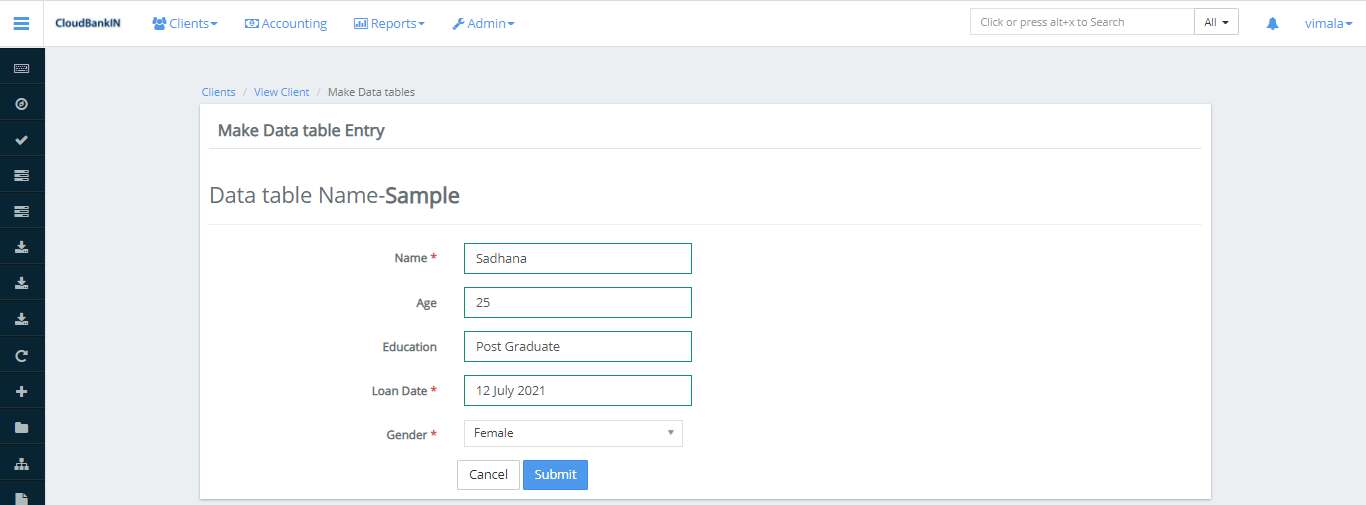Click the sitemap hierarchy sidebar icon
This screenshot has width=1366, height=505.
(x=21, y=463)
